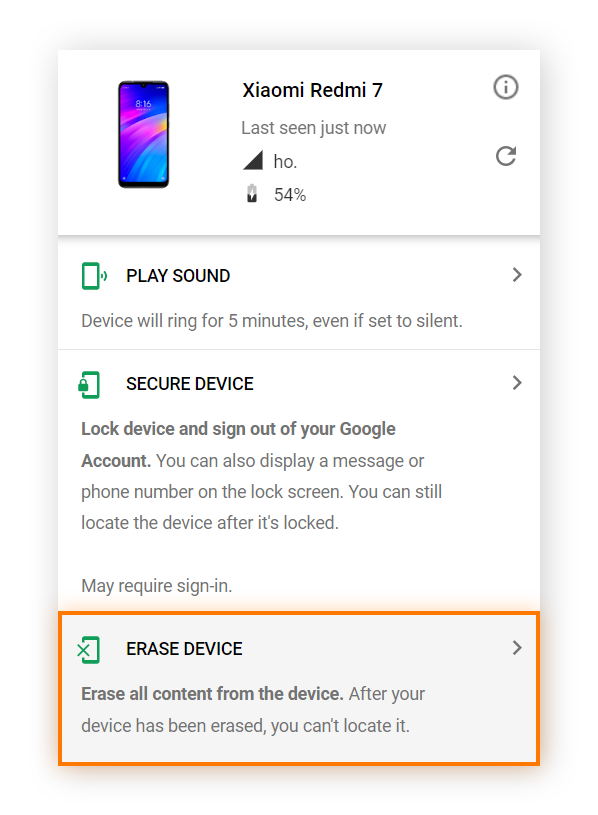This screenshot has width=598, height=815.
Task: Click the 54% battery level indicator
Action: coord(290,194)
